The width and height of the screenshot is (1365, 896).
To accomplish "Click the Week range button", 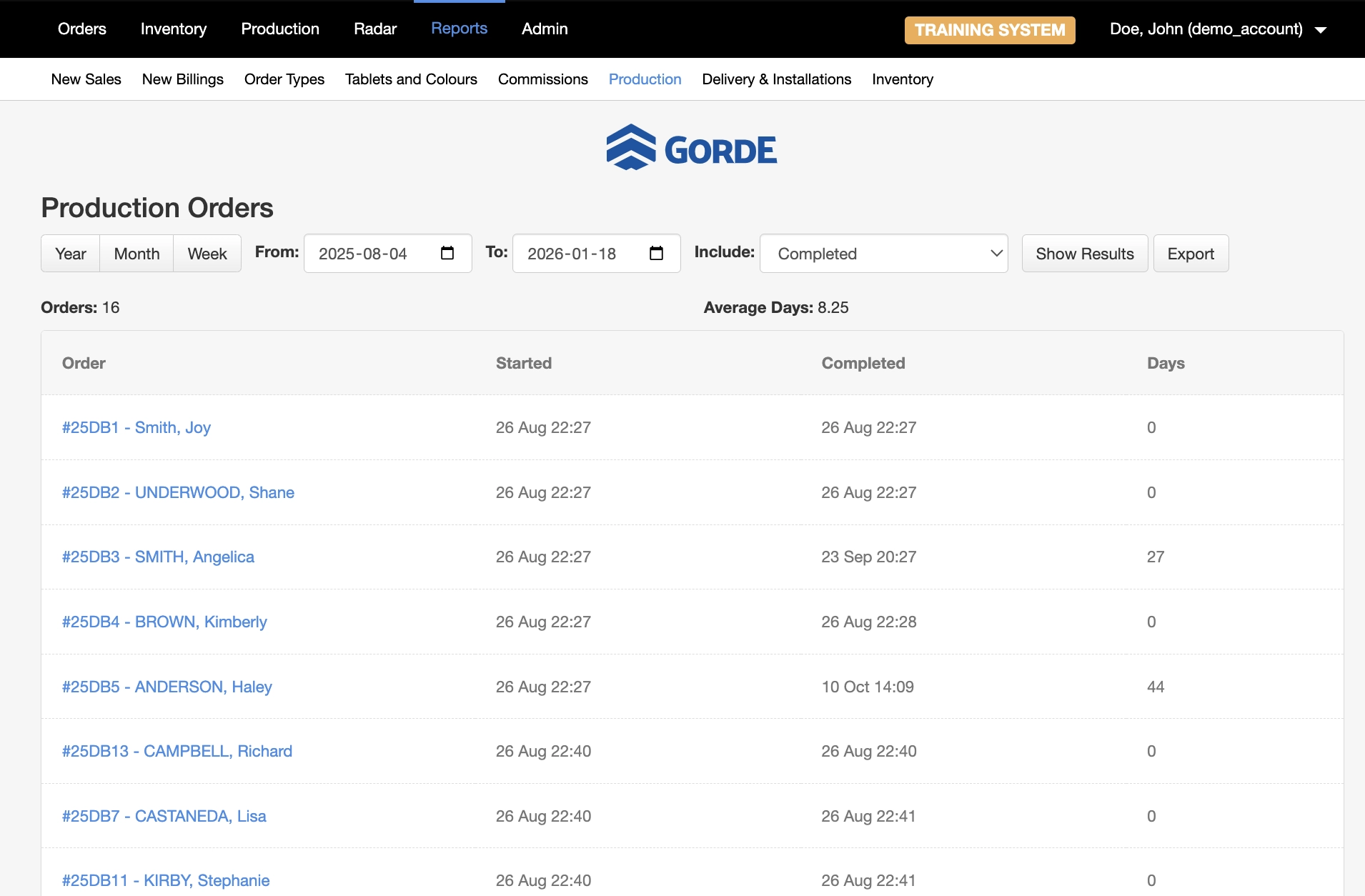I will 207,254.
